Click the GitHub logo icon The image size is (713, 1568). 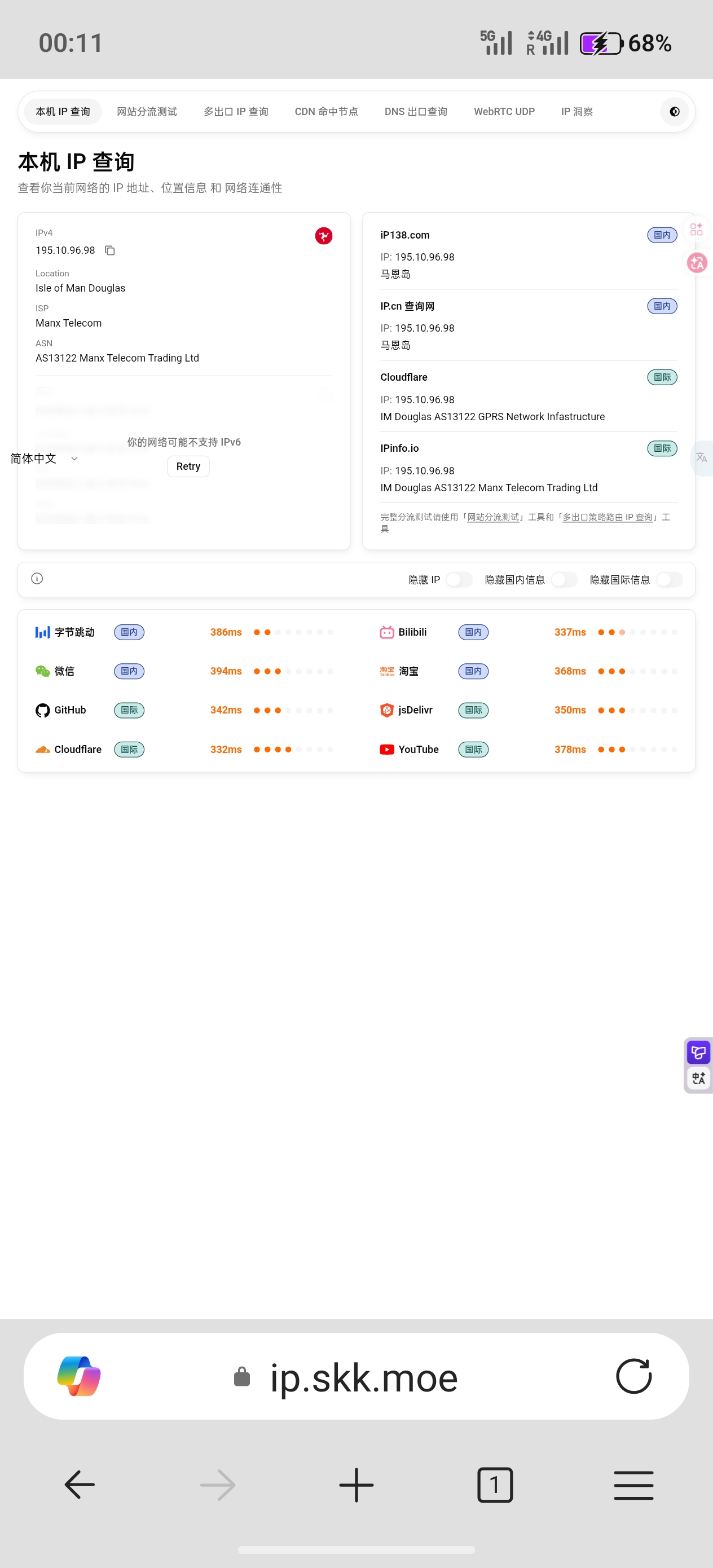click(43, 710)
